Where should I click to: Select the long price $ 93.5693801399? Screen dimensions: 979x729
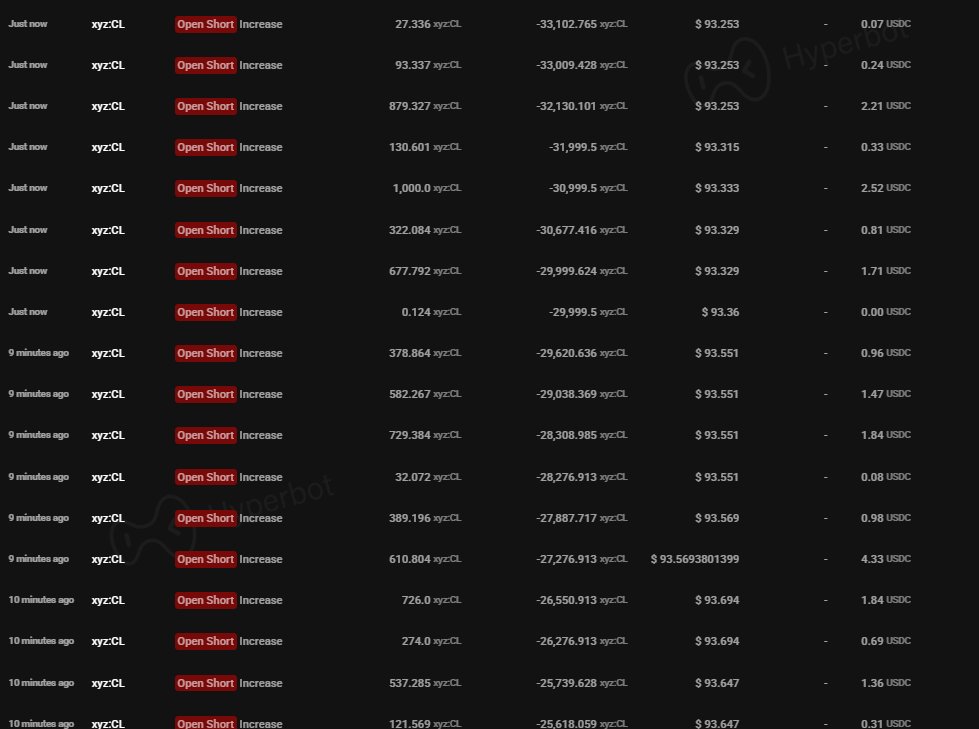[695, 559]
